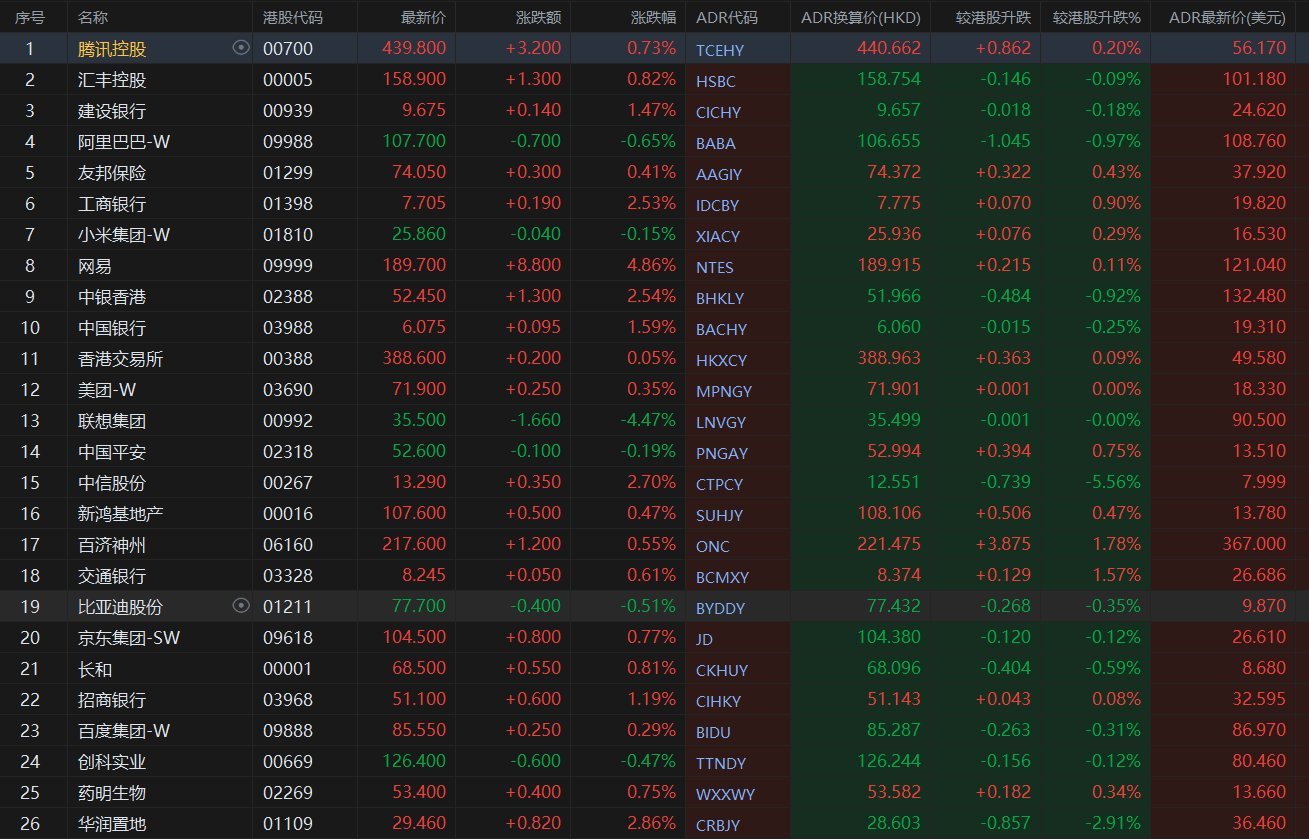Select 药明生物 from the list
Image resolution: width=1309 pixels, height=839 pixels.
point(112,792)
